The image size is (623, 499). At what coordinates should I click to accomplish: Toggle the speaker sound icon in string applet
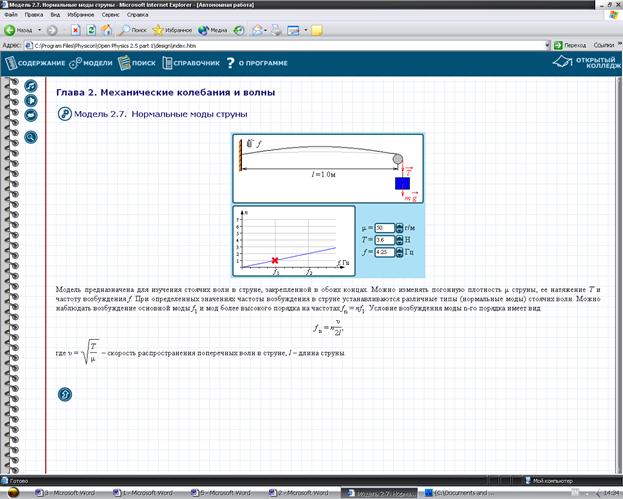tap(250, 143)
